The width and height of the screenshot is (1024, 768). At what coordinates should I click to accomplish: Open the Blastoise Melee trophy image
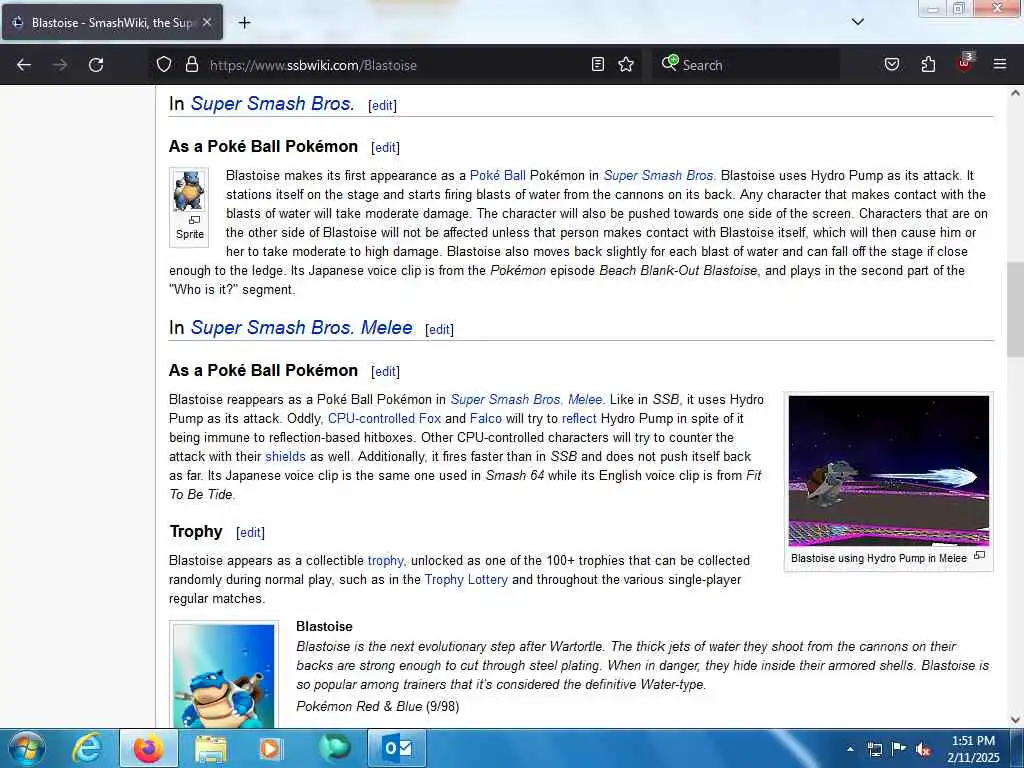(x=224, y=676)
